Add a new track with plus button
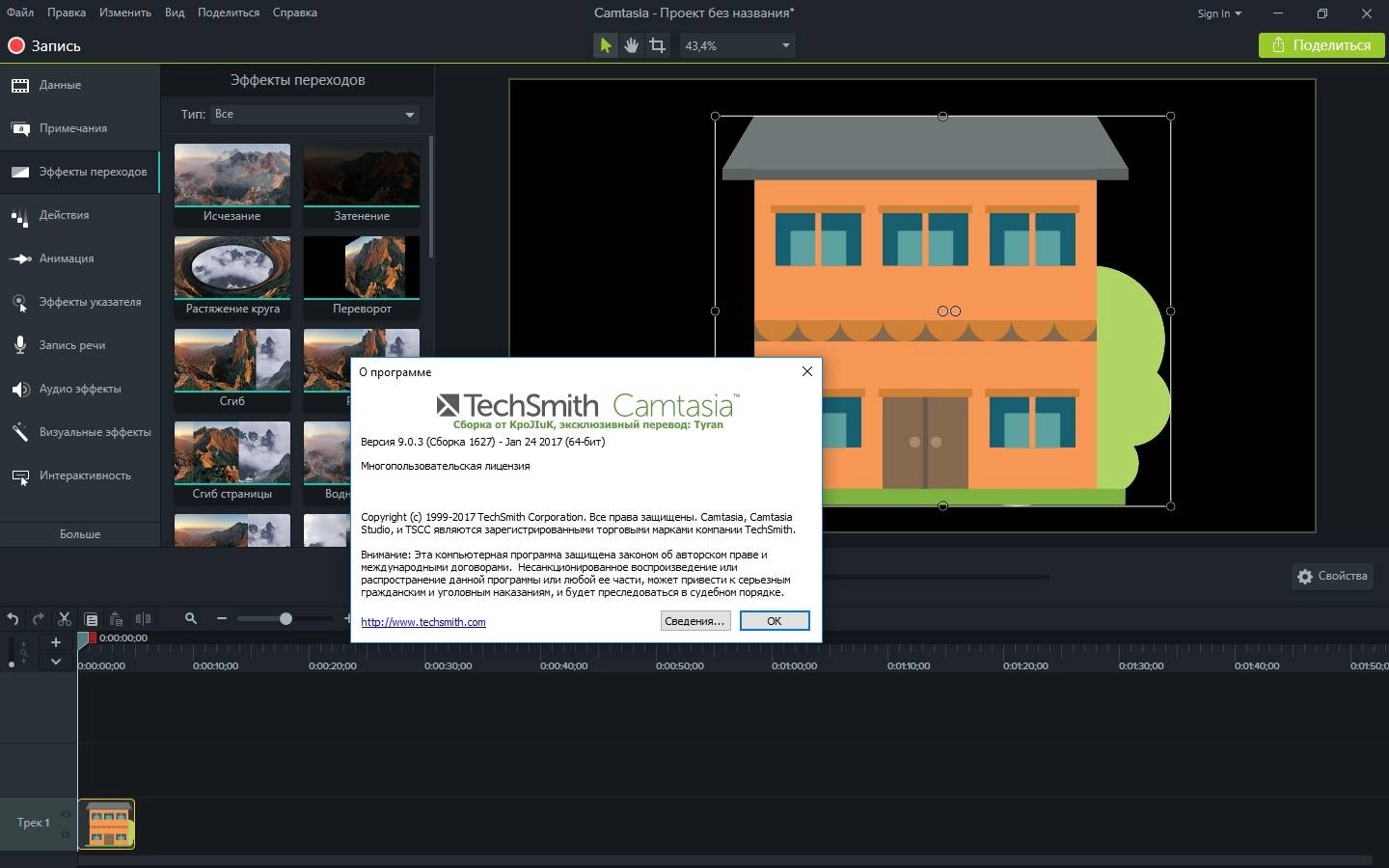This screenshot has height=868, width=1389. pyautogui.click(x=56, y=642)
